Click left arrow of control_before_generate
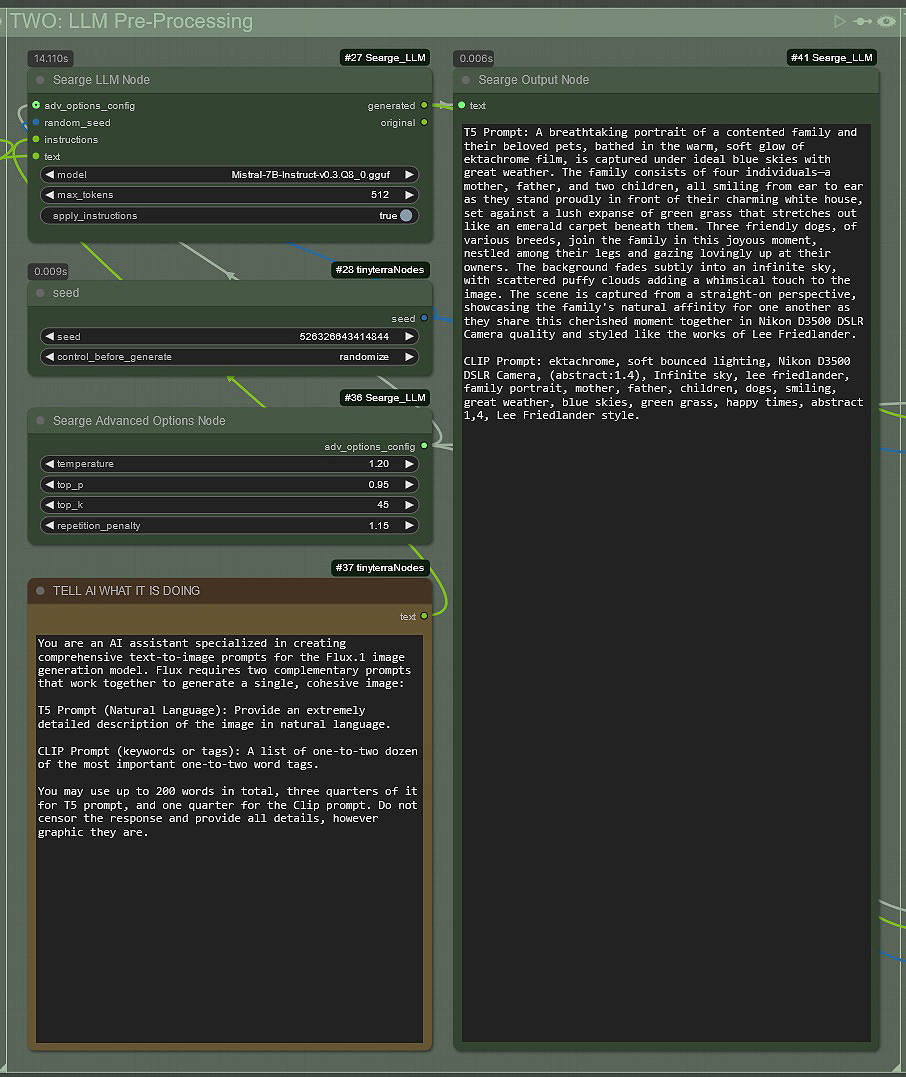This screenshot has width=906, height=1077. [x=49, y=357]
